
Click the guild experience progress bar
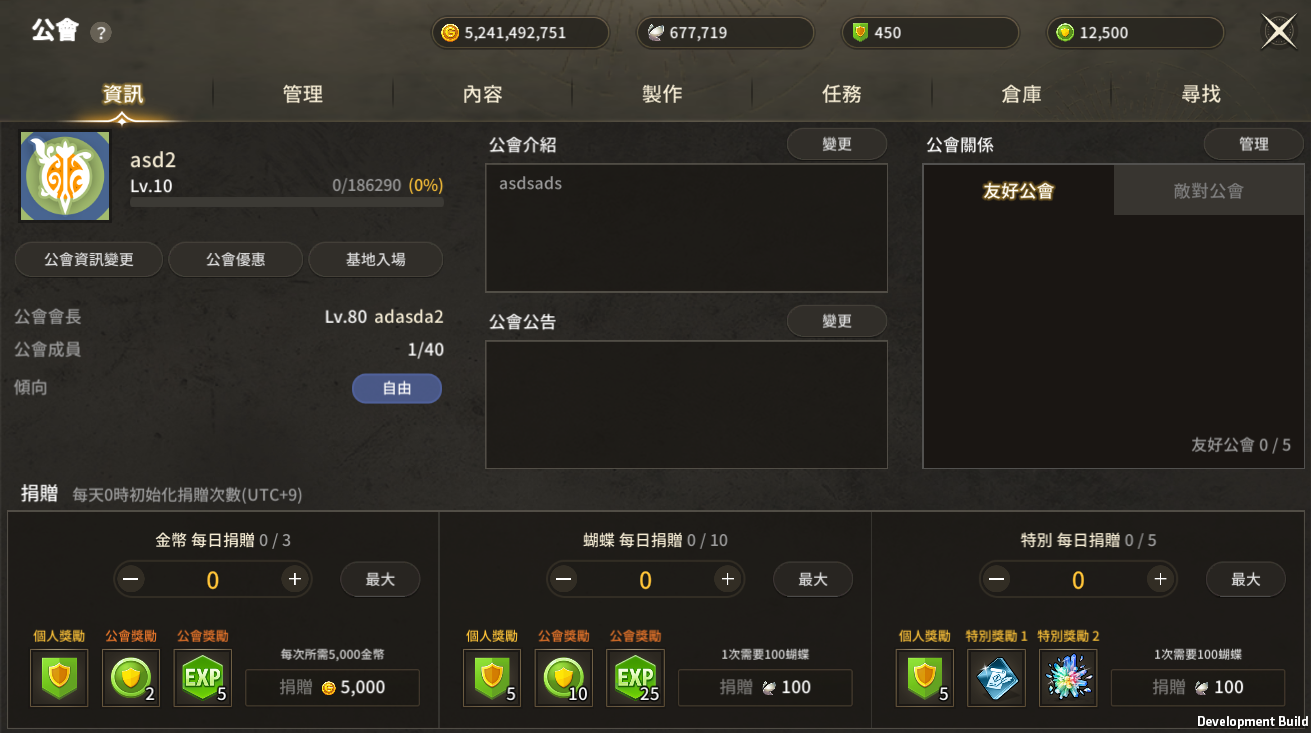[287, 202]
